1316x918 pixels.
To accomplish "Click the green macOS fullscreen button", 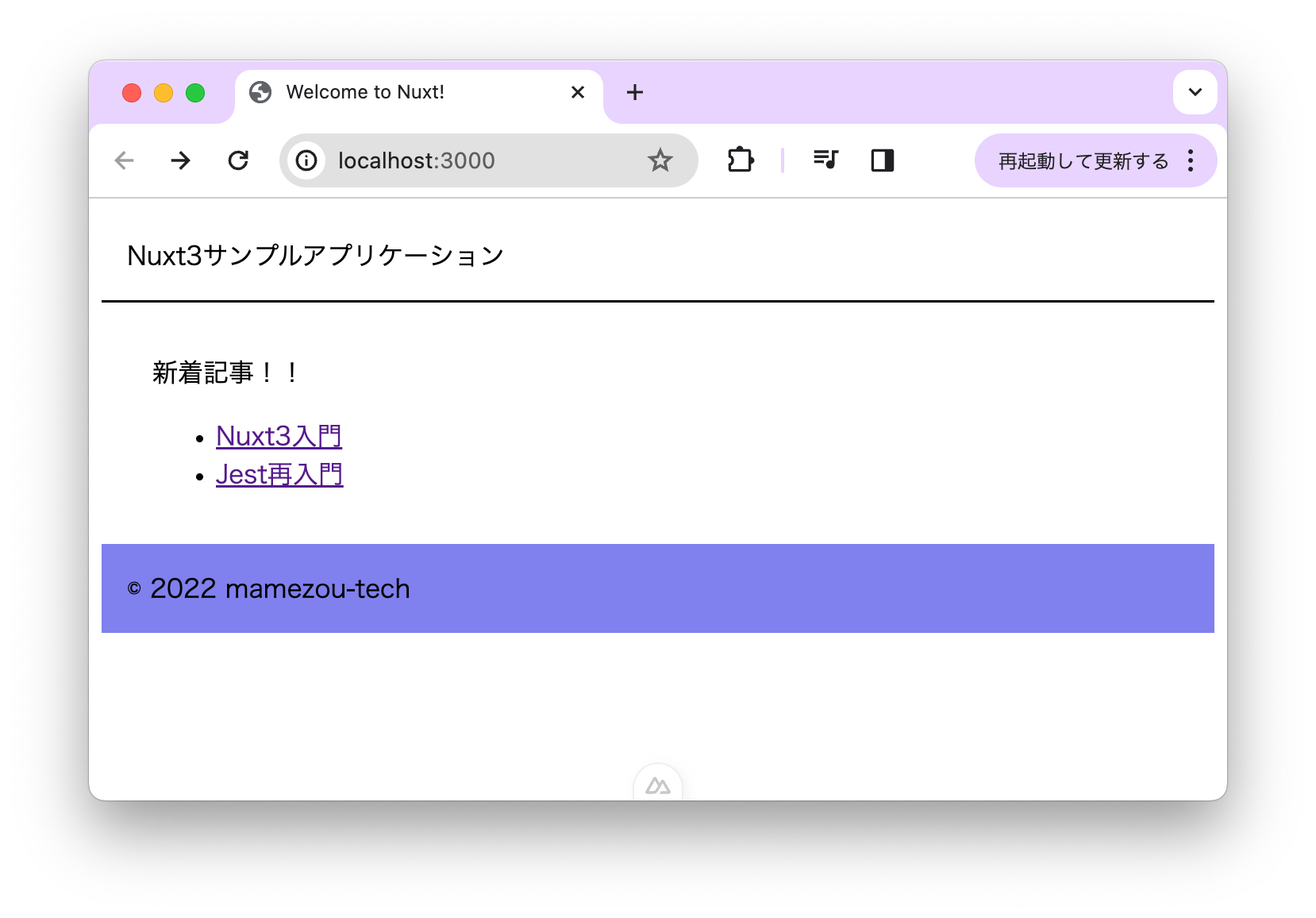I will 195,93.
